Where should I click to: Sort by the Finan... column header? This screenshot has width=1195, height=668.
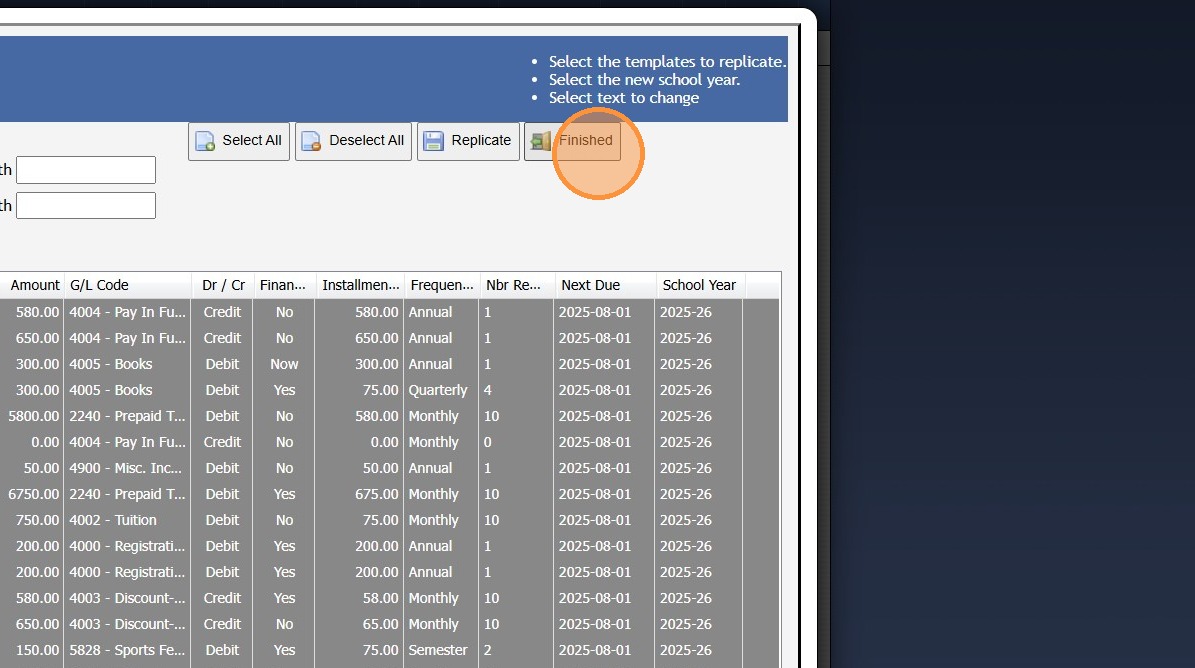[x=284, y=285]
